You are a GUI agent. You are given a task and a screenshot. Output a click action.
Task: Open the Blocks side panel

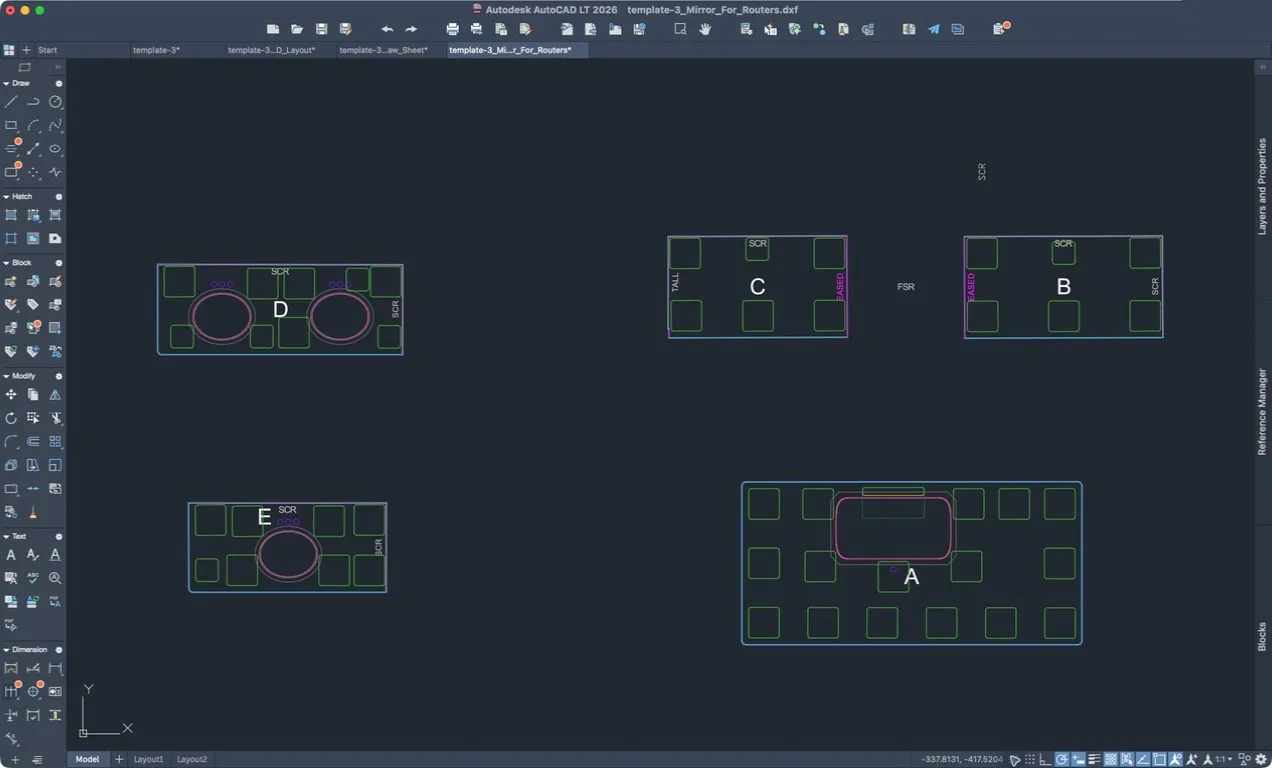click(x=1262, y=636)
